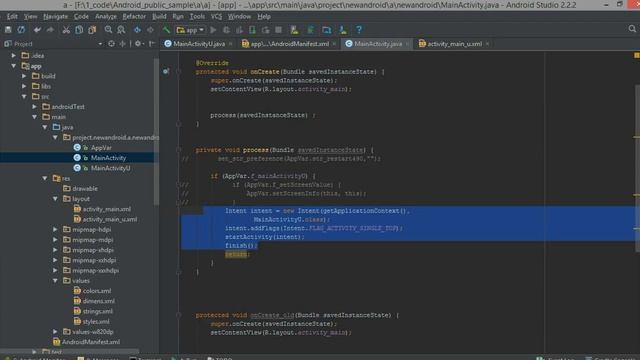Collapse the app module node
The image size is (640, 360).
click(13, 66)
